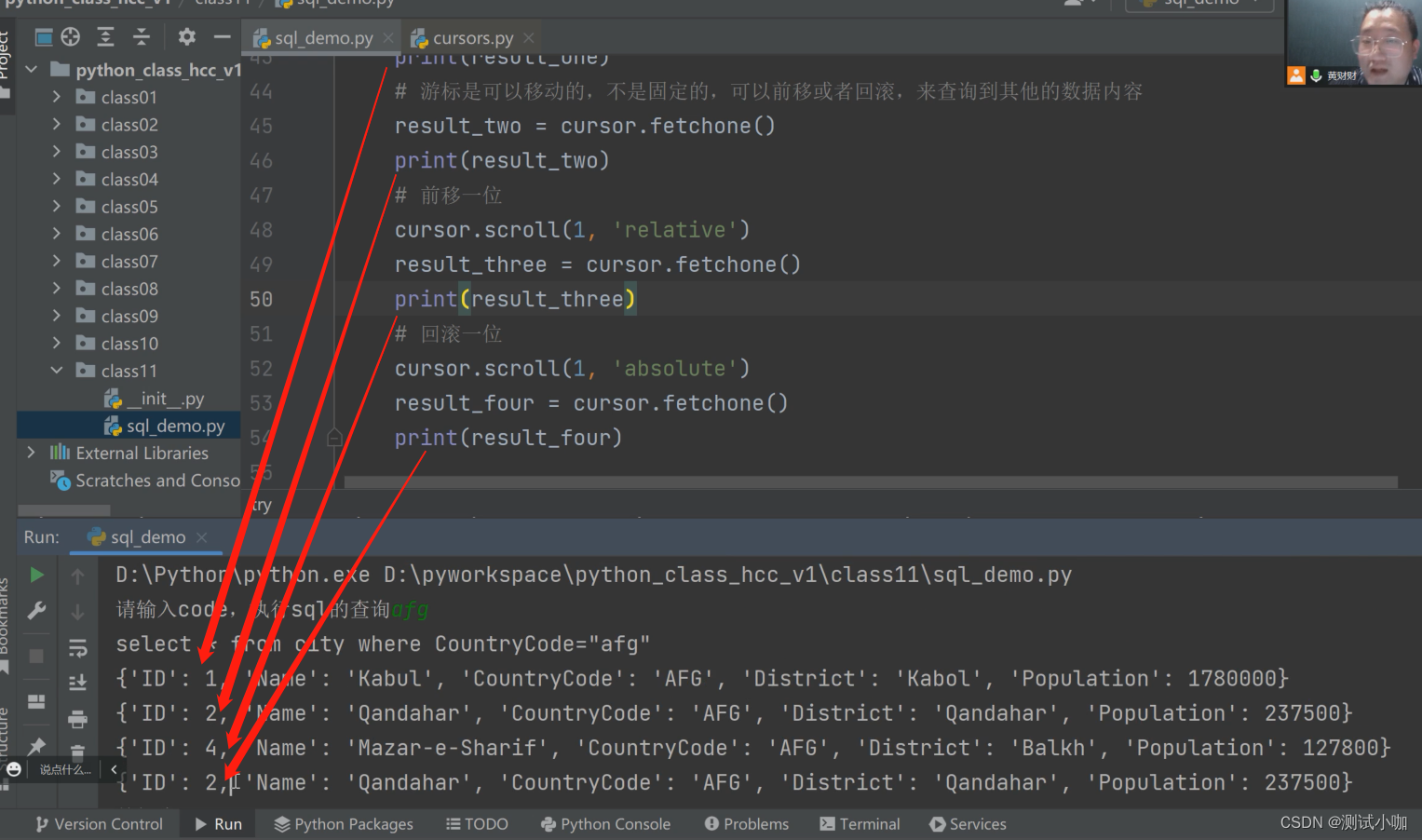Collapse all folders in Project panel
The image size is (1422, 840).
click(x=142, y=36)
